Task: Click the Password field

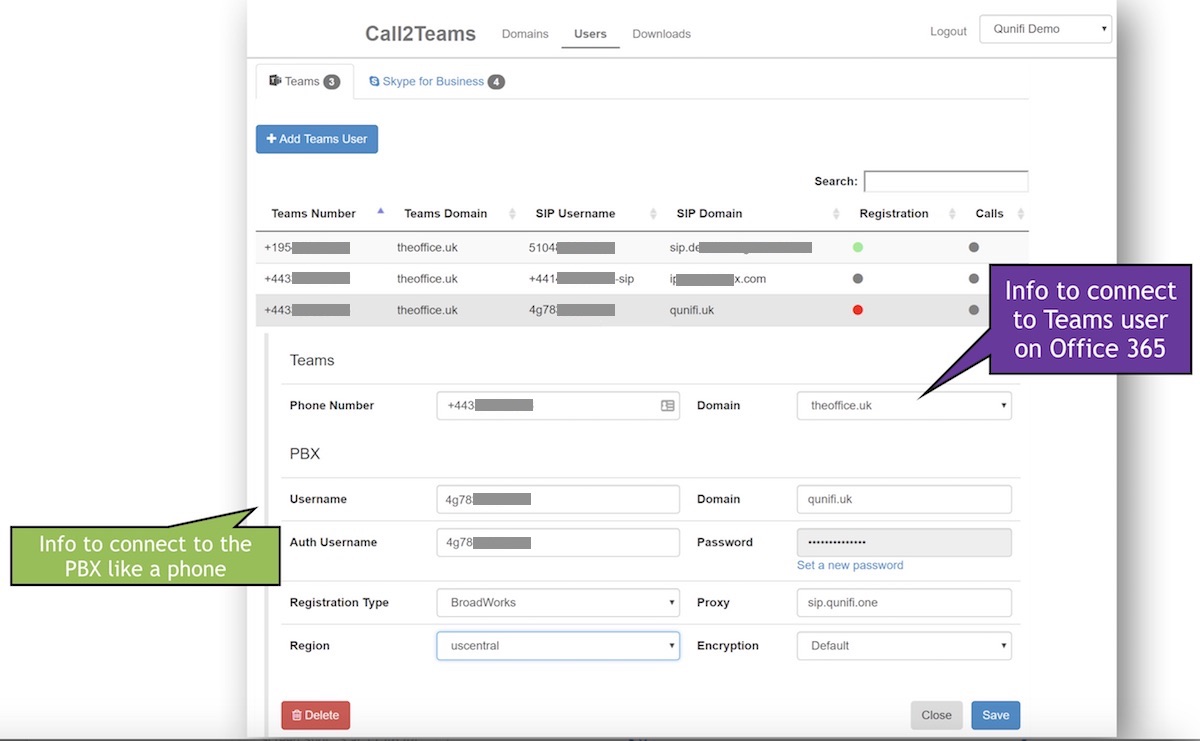Action: [904, 542]
